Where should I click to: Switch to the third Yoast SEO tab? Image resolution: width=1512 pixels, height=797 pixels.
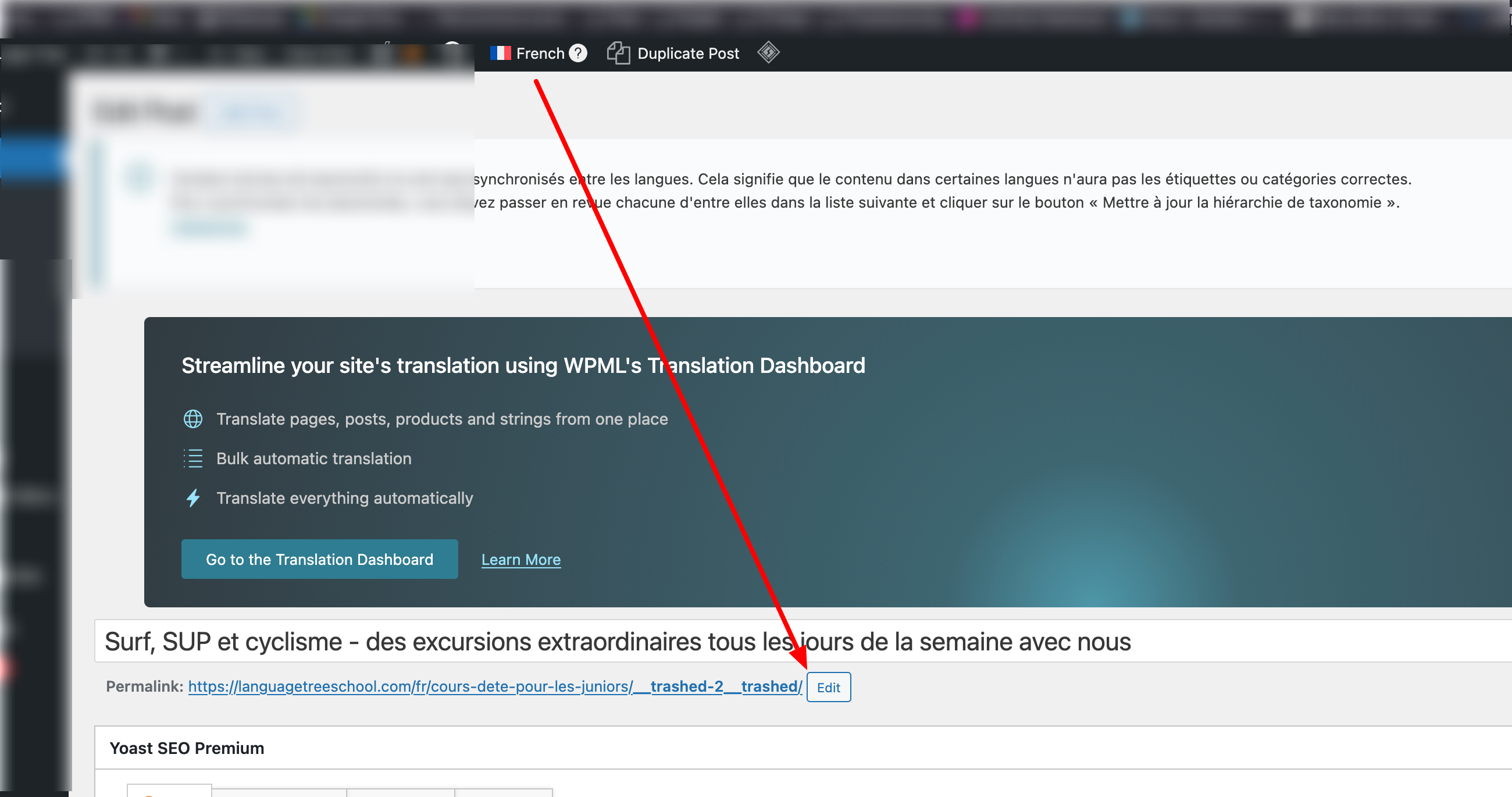(400, 793)
